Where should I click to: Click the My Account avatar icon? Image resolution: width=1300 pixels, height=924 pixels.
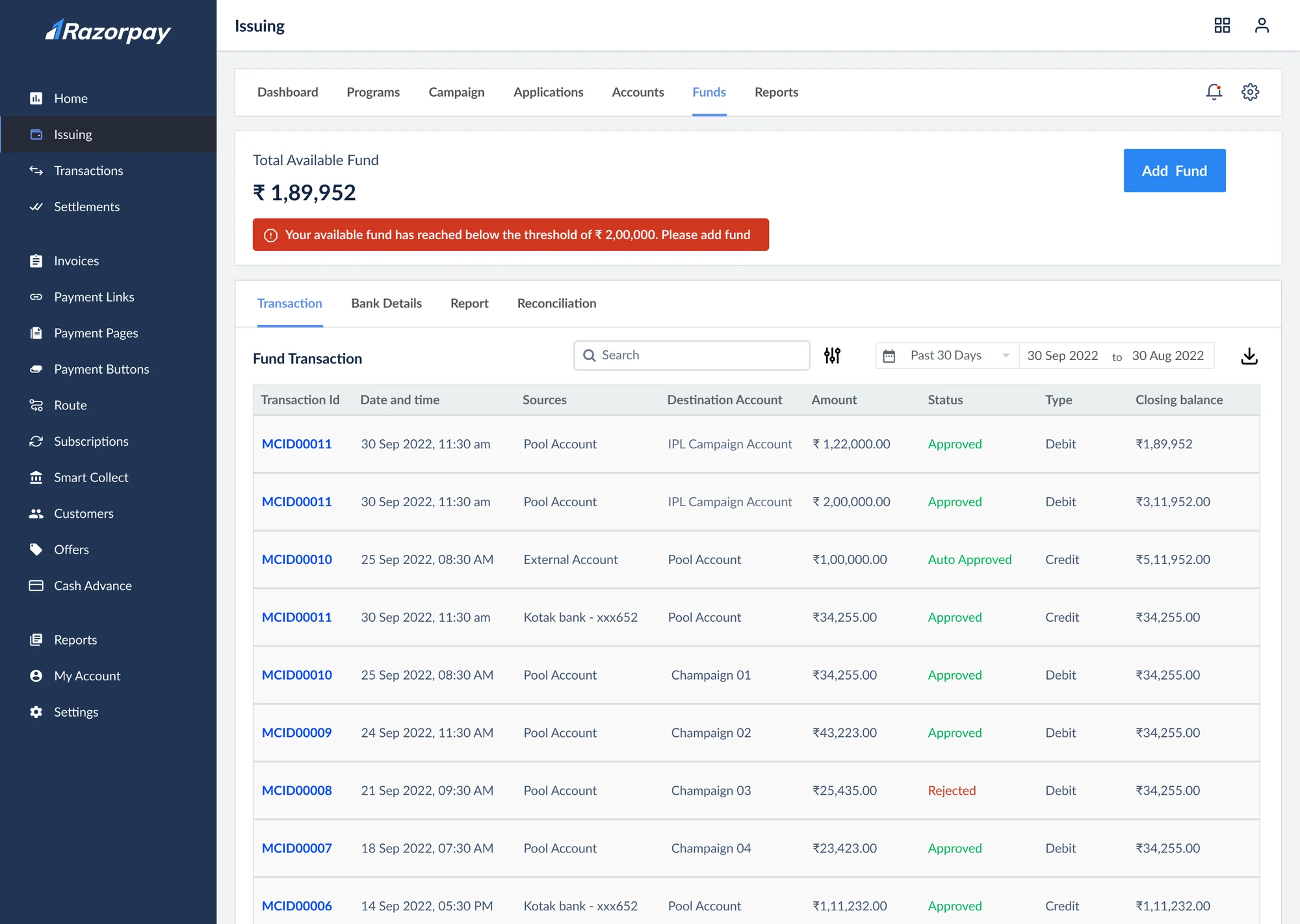coord(36,676)
